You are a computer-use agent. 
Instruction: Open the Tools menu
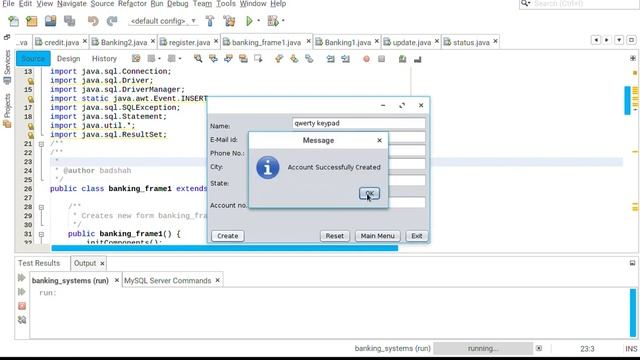(226, 4)
